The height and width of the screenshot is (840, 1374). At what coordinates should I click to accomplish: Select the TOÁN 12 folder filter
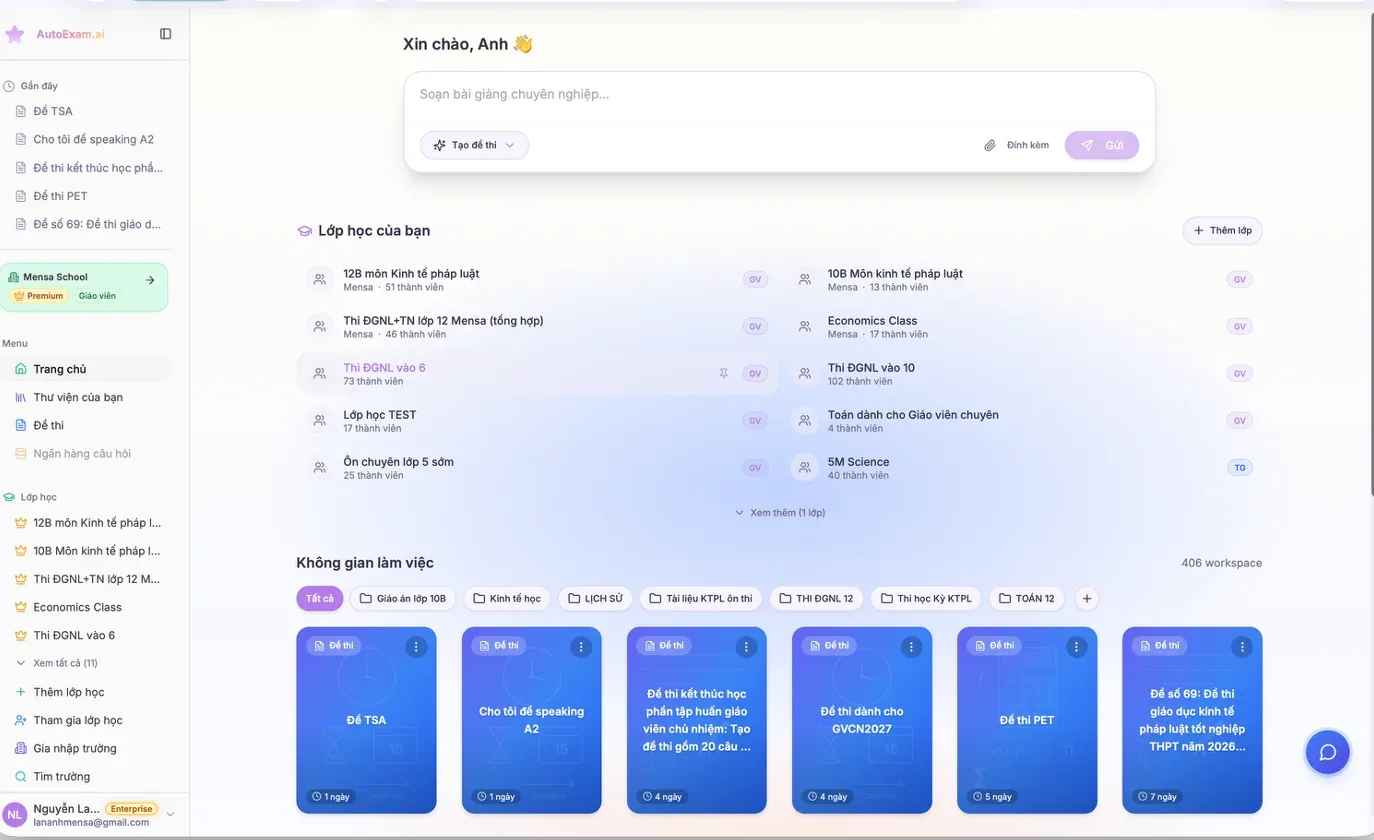tap(1027, 599)
